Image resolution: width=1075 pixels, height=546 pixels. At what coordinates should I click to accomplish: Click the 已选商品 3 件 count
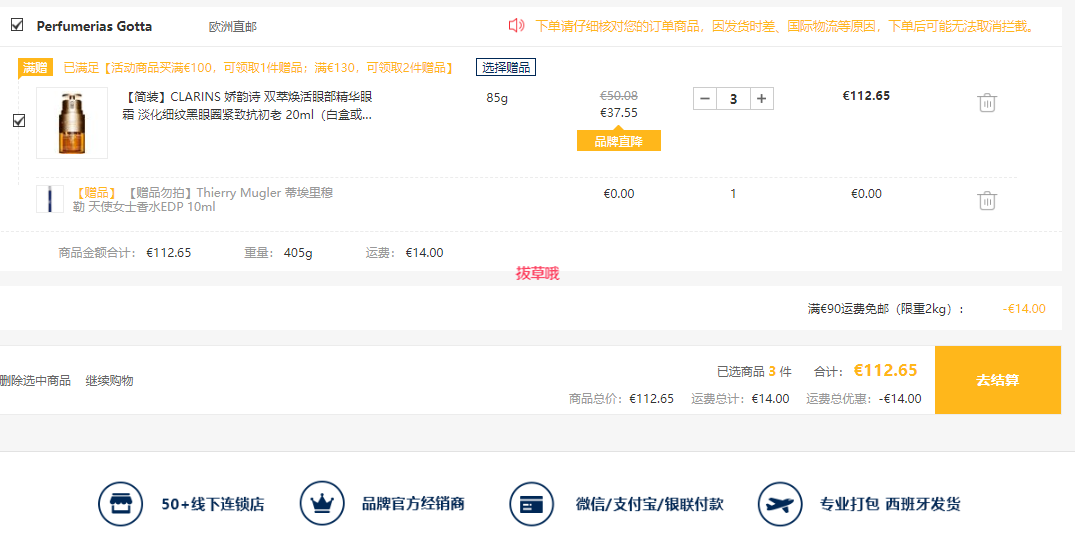tap(754, 372)
